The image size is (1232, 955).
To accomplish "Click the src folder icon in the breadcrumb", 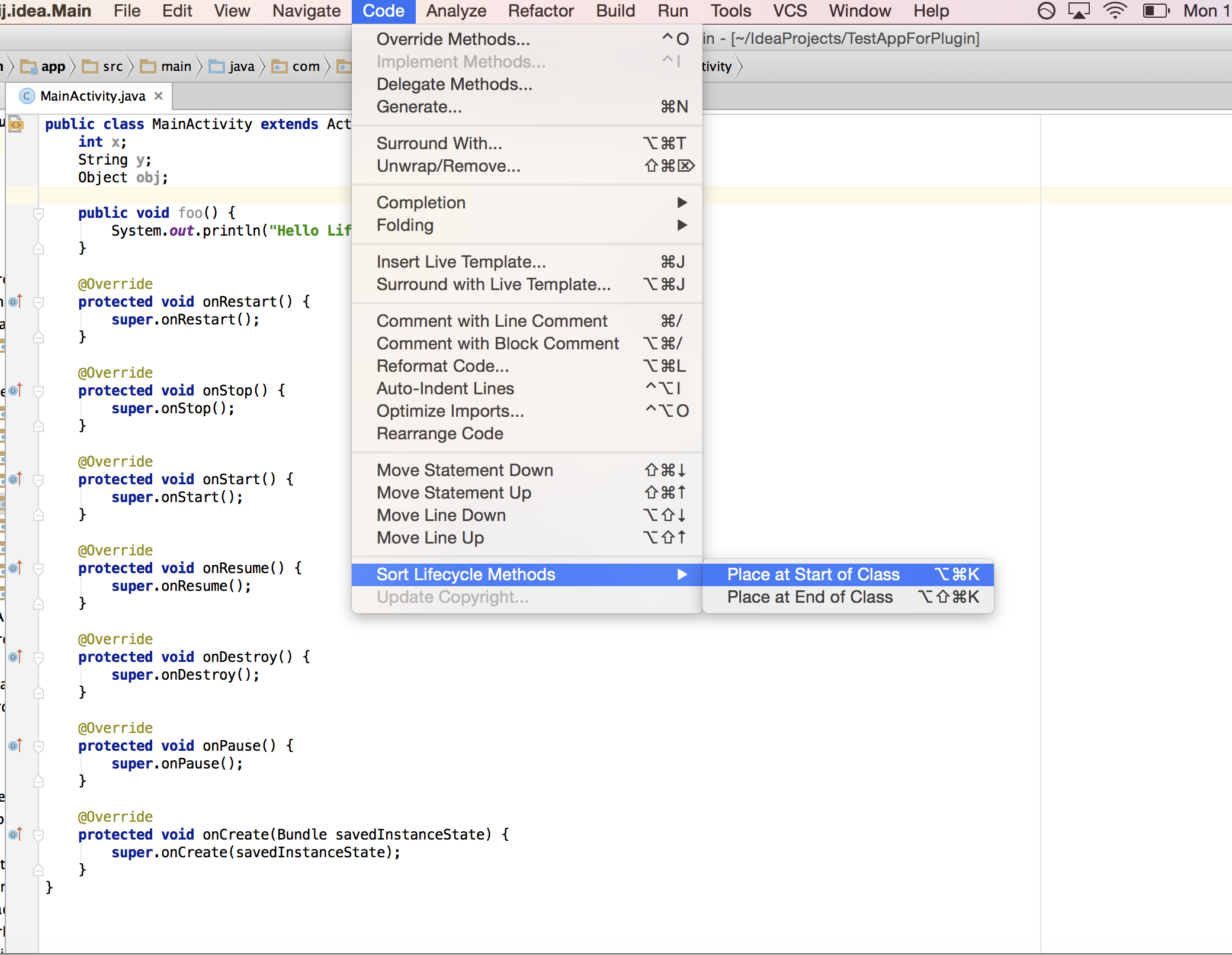I will [91, 66].
